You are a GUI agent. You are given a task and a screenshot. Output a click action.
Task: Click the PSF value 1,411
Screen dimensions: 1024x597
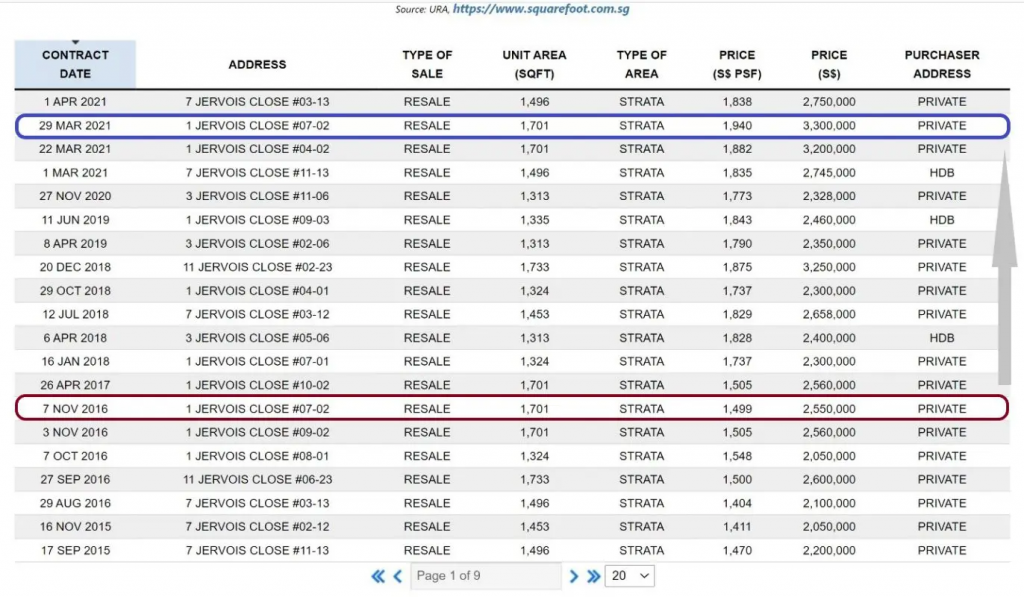737,526
